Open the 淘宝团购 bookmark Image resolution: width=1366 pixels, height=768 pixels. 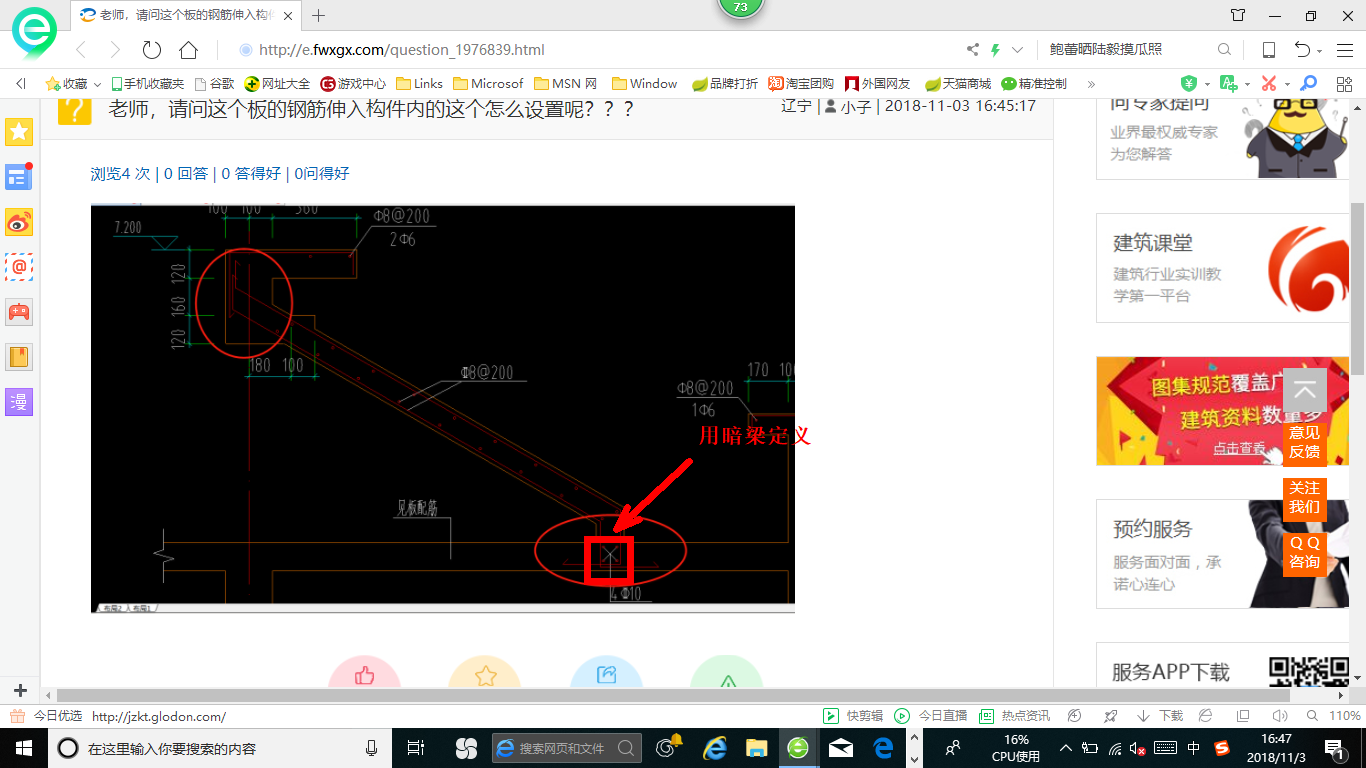[801, 84]
